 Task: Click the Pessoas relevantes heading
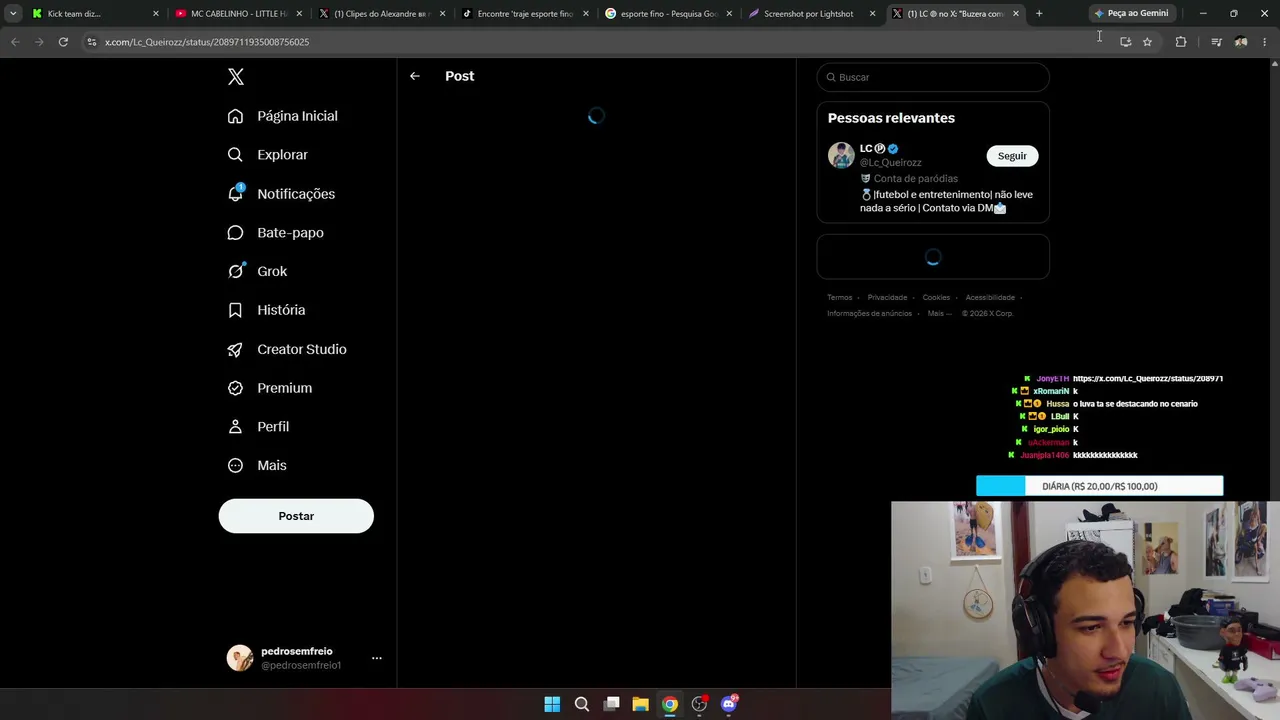pyautogui.click(x=891, y=118)
